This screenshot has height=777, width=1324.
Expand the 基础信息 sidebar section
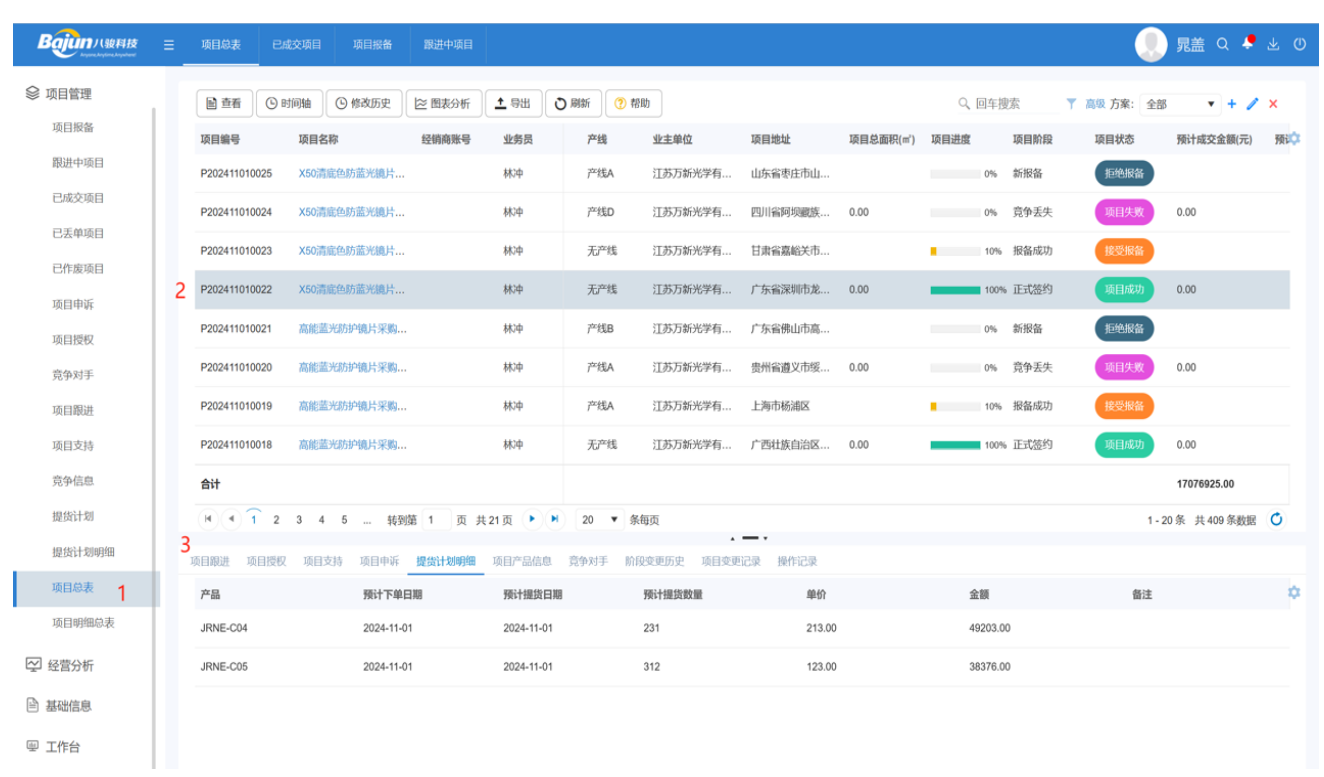[x=68, y=706]
